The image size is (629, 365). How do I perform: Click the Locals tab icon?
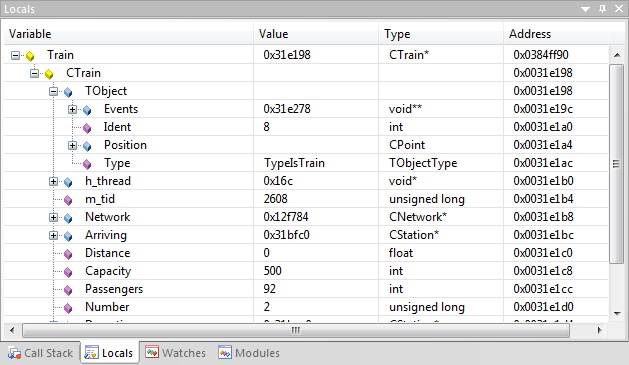[x=91, y=353]
